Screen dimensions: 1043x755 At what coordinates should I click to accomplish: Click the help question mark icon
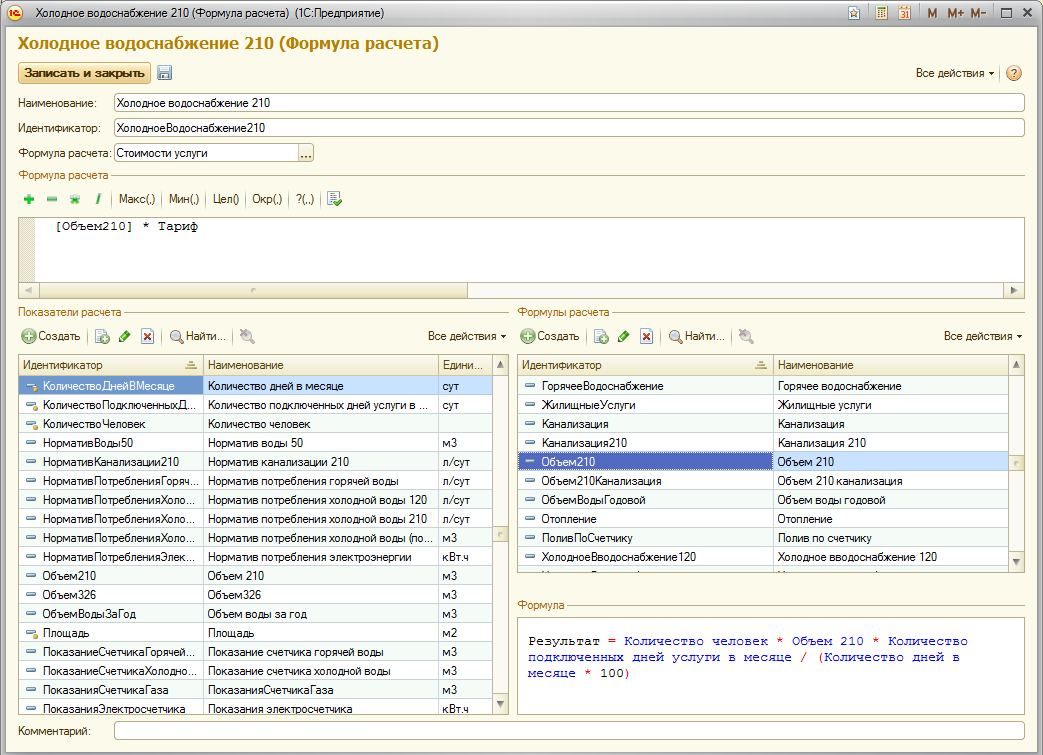1013,73
